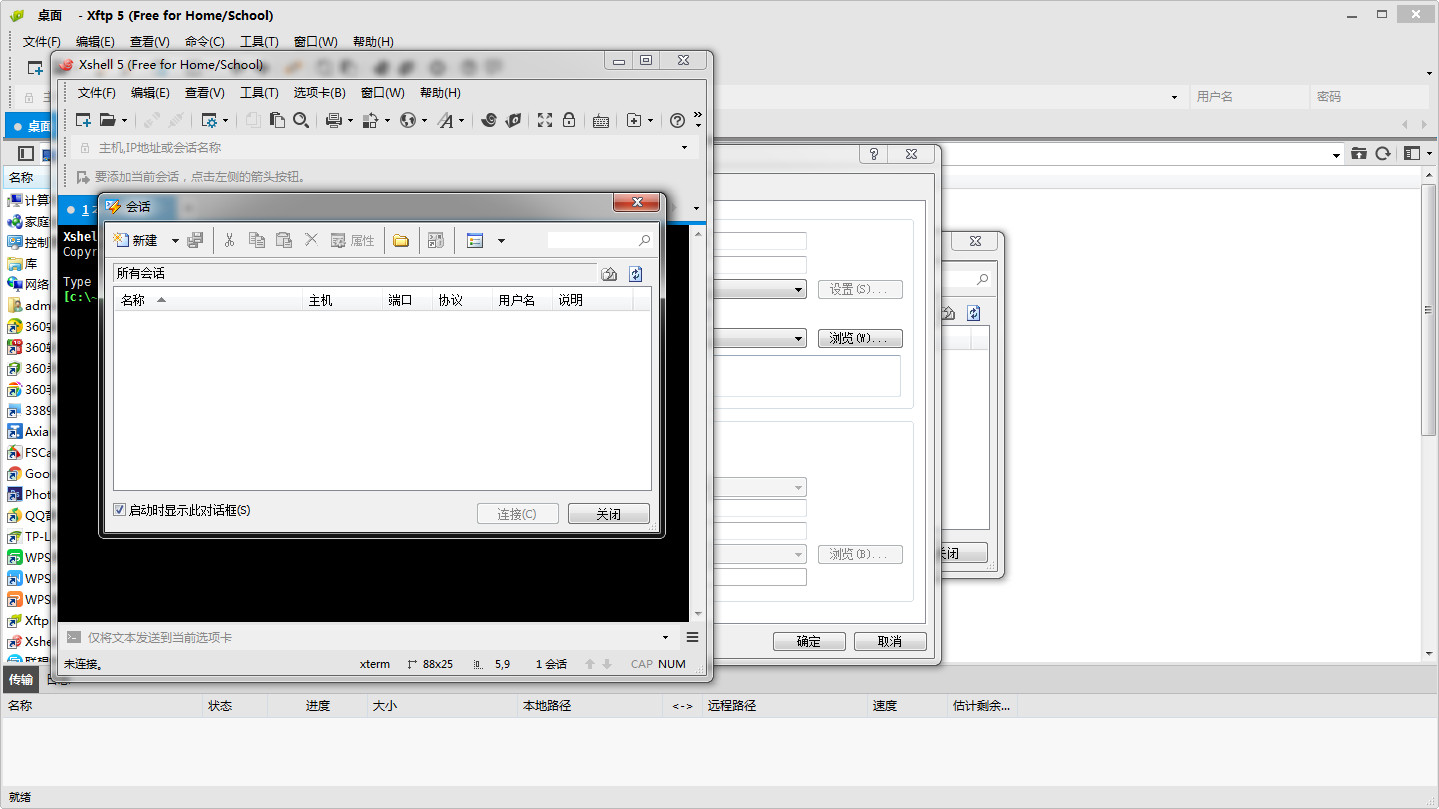Click Paste icon in Xshell toolbar
The height and width of the screenshot is (809, 1439).
(x=278, y=120)
